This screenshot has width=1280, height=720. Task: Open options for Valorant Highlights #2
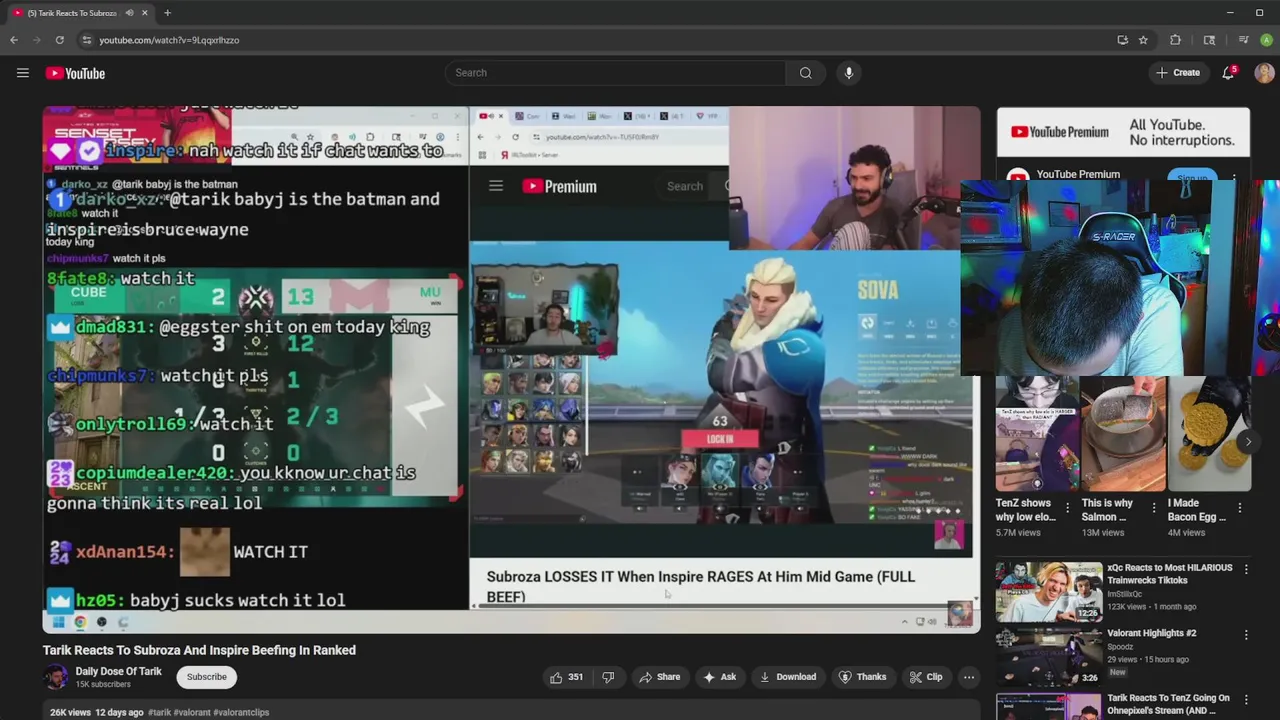[1246, 634]
